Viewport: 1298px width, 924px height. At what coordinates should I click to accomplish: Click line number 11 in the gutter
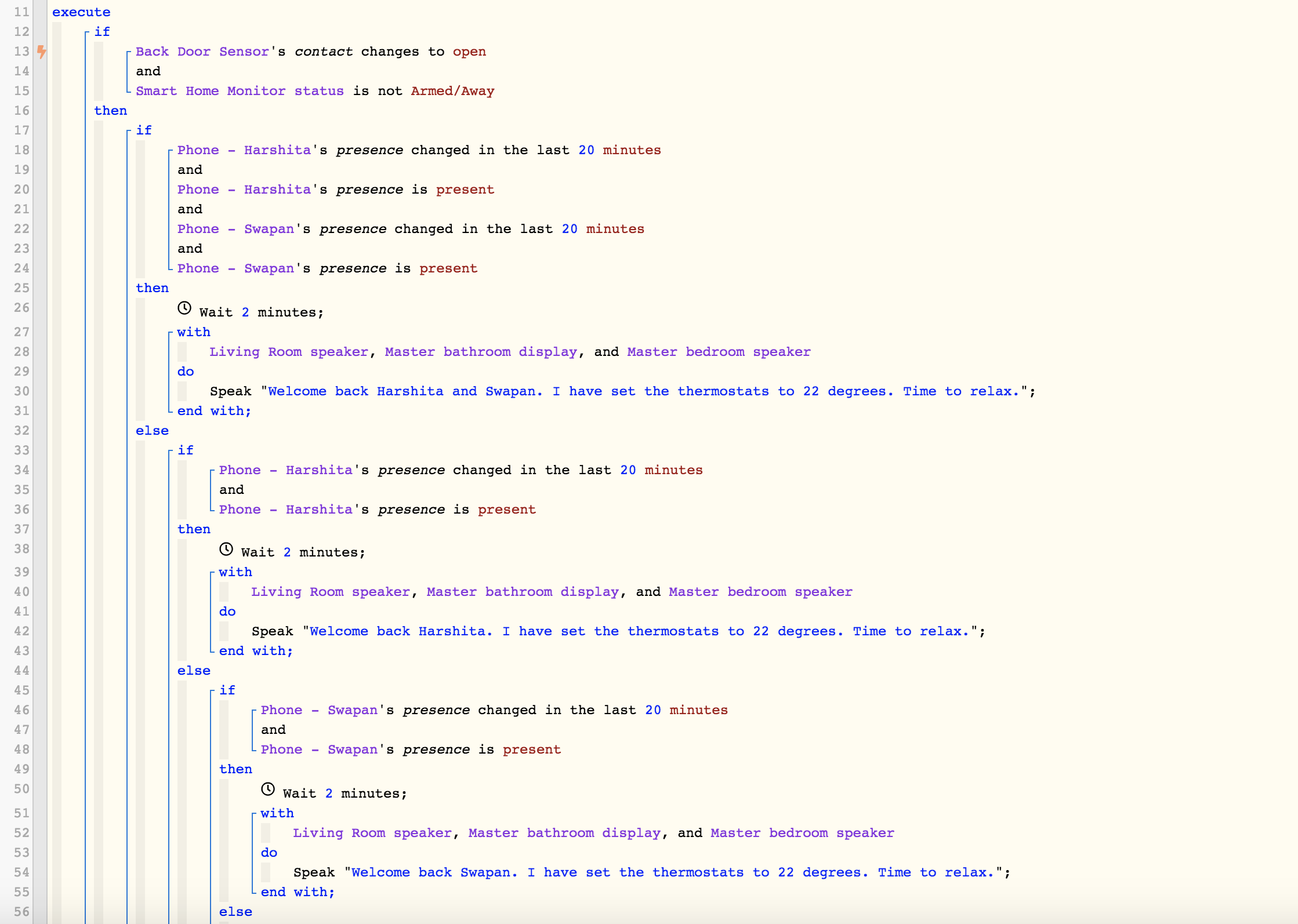21,12
